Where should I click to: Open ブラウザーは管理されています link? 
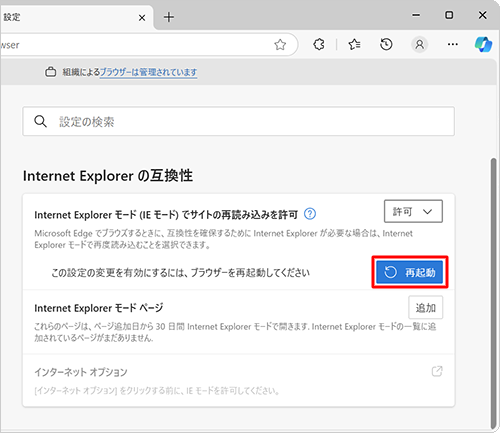tap(148, 72)
